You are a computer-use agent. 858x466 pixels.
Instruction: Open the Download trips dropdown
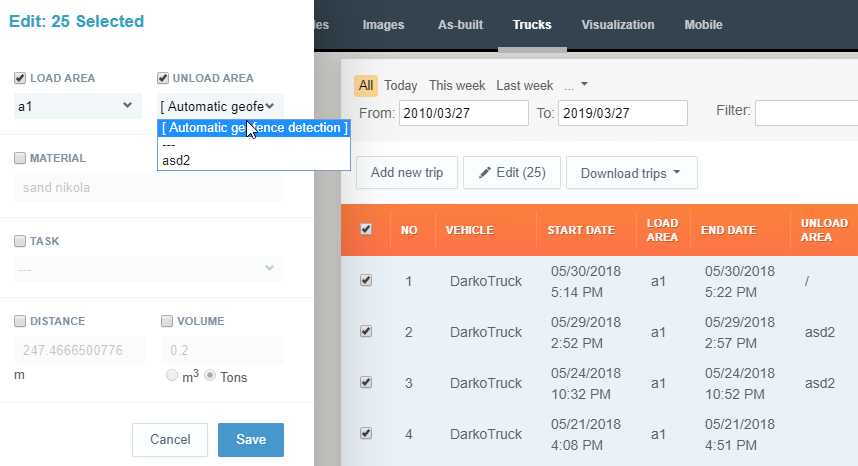coord(631,173)
